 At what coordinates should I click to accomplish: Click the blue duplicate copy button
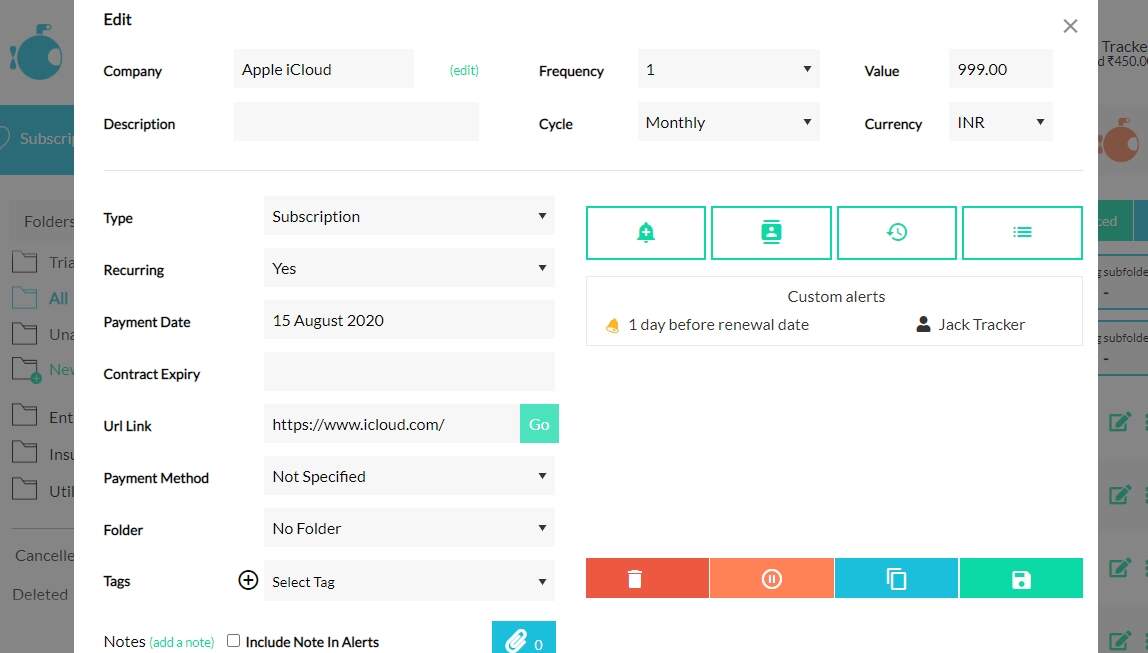[x=896, y=579]
